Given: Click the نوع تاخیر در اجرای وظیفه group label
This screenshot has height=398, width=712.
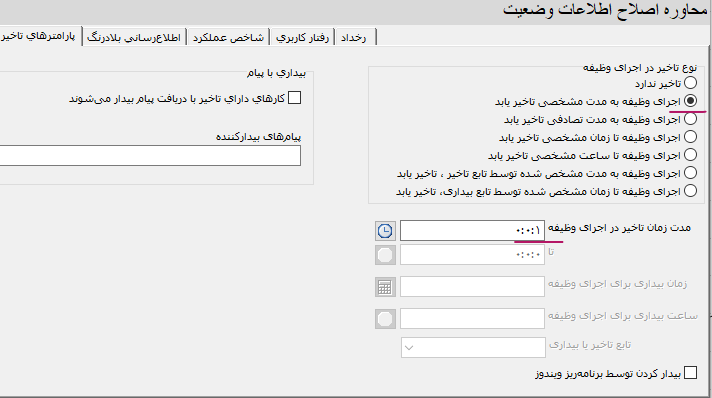Looking at the screenshot, I should 640,67.
